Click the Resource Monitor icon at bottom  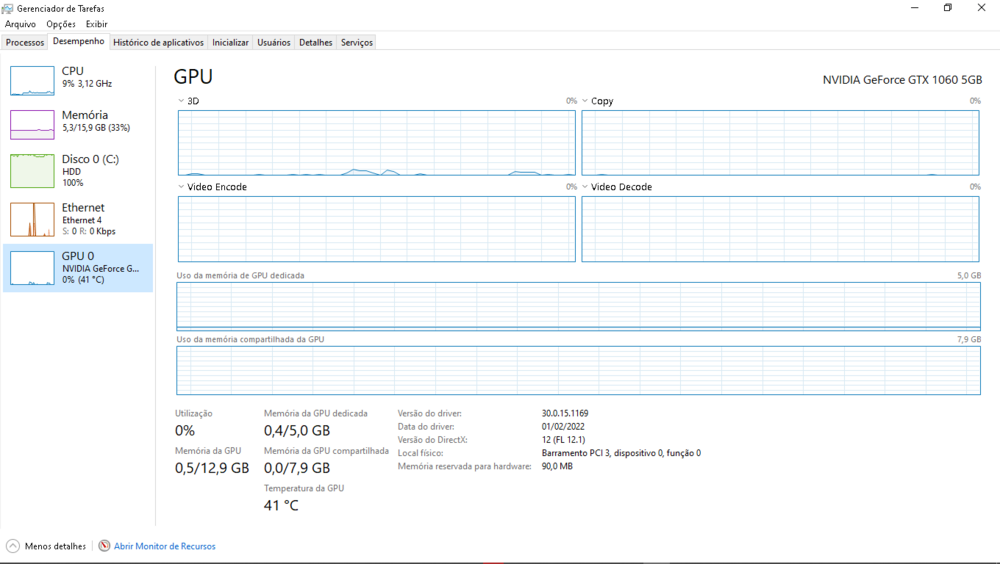tap(104, 546)
